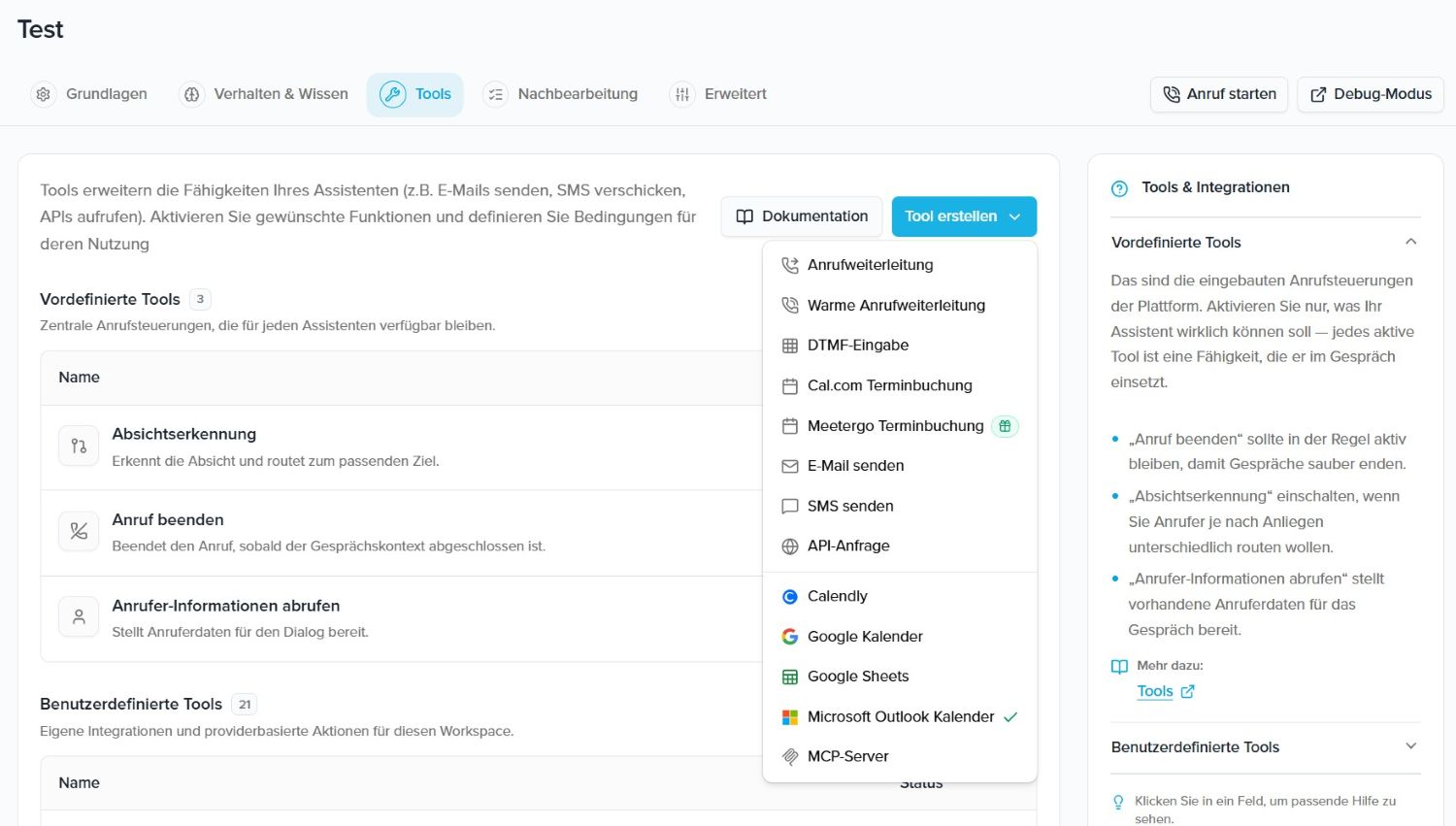Click the API-Anfrage globe icon

click(790, 546)
